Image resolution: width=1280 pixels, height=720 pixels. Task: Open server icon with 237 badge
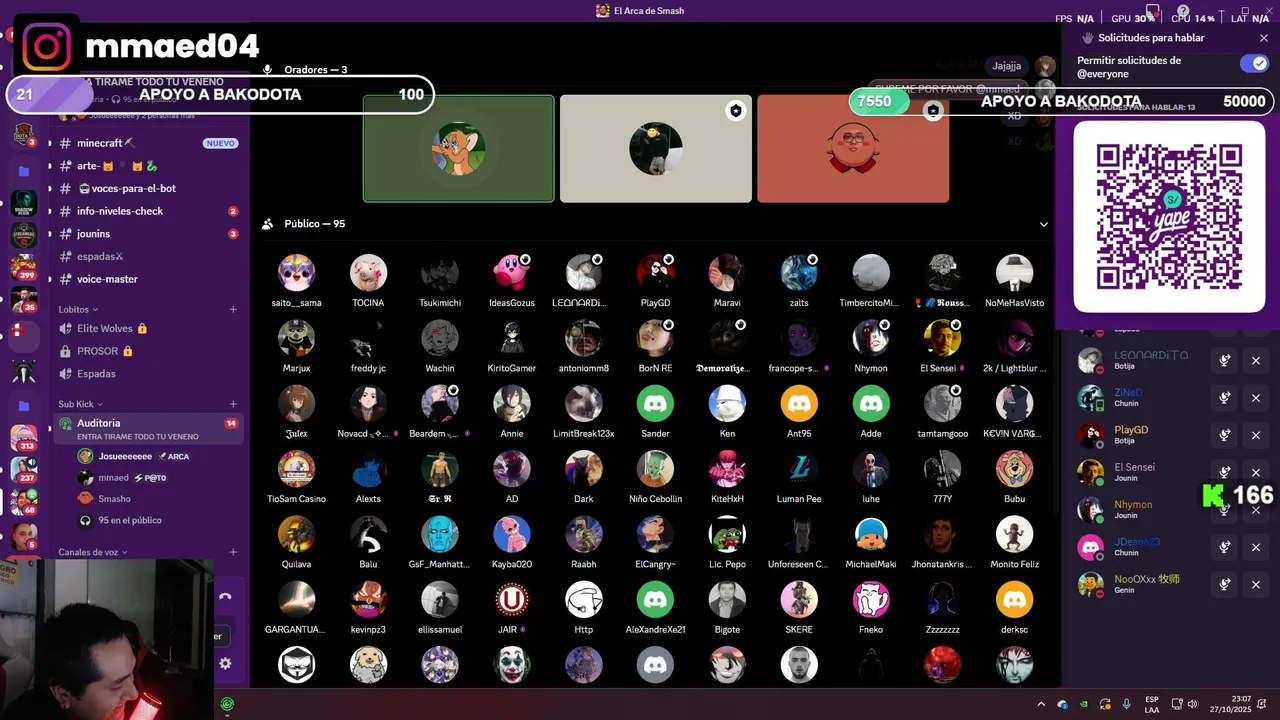point(24,469)
